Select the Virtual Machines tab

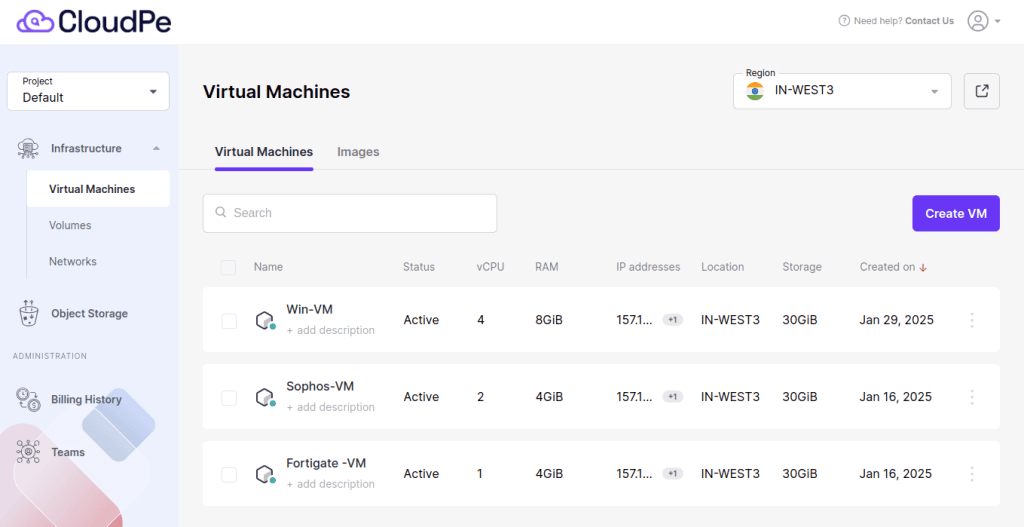(x=264, y=152)
